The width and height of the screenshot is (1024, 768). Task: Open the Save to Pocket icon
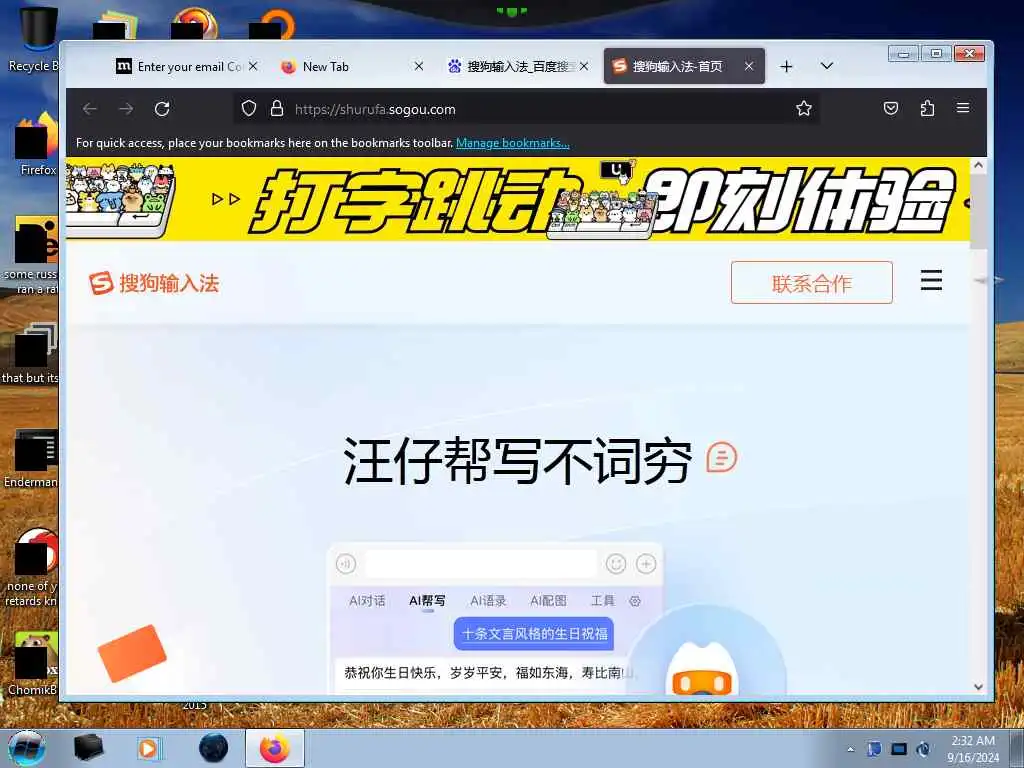[x=891, y=108]
